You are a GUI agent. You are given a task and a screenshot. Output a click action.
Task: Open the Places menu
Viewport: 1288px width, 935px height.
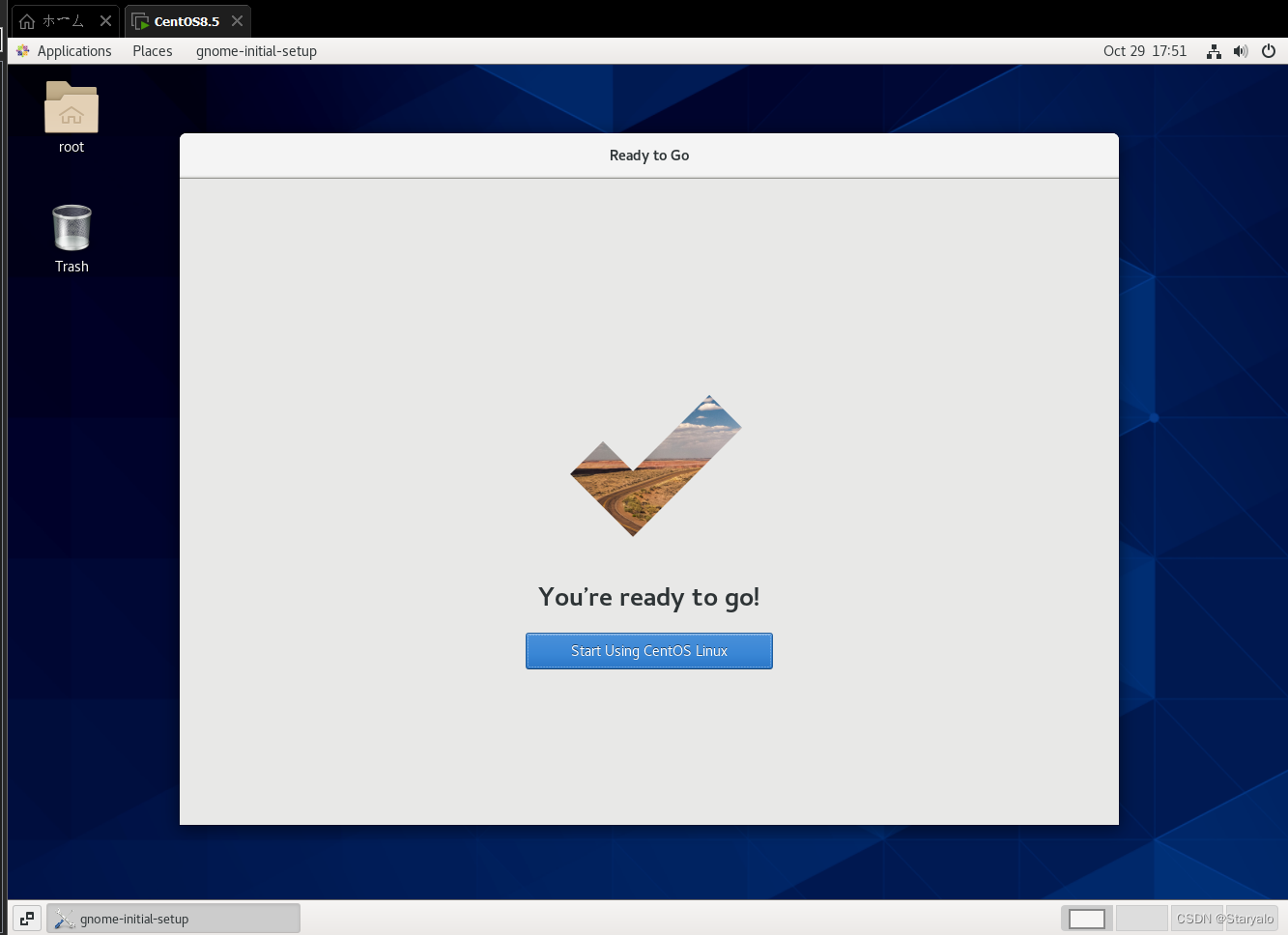click(x=153, y=51)
